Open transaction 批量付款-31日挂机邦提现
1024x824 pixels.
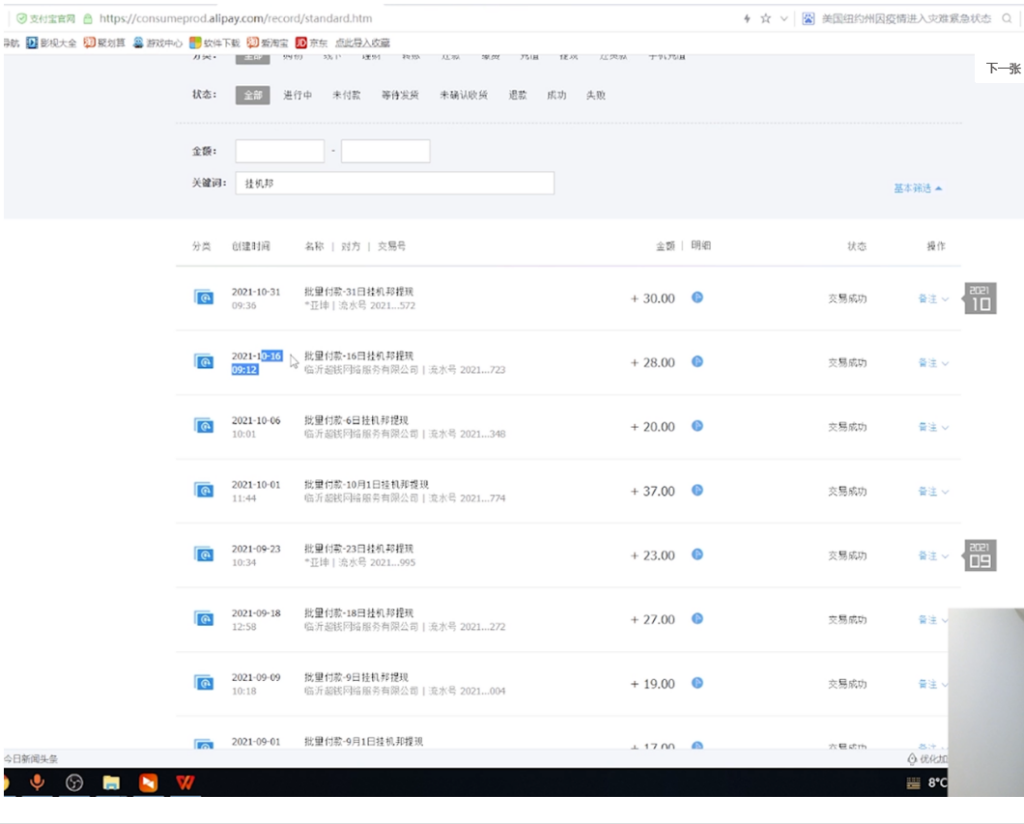pos(359,292)
